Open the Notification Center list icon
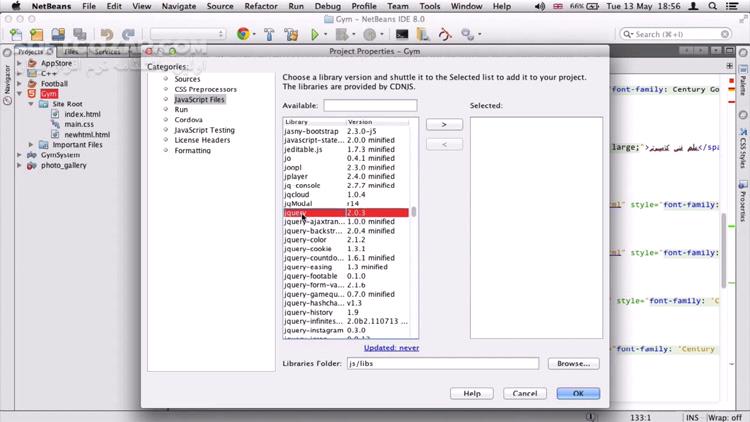This screenshot has height=422, width=750. pyautogui.click(x=731, y=6)
